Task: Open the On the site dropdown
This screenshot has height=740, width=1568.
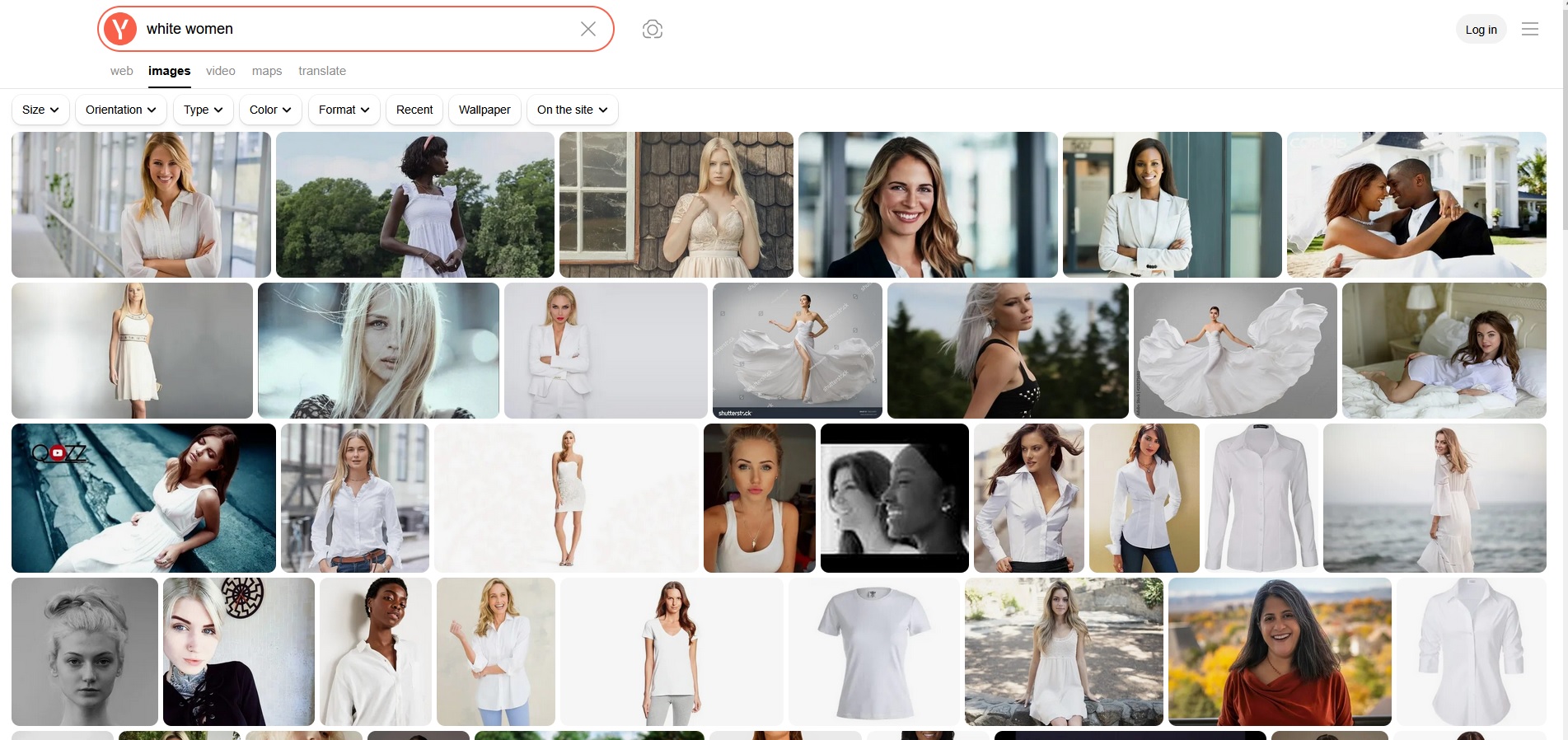Action: pos(573,110)
